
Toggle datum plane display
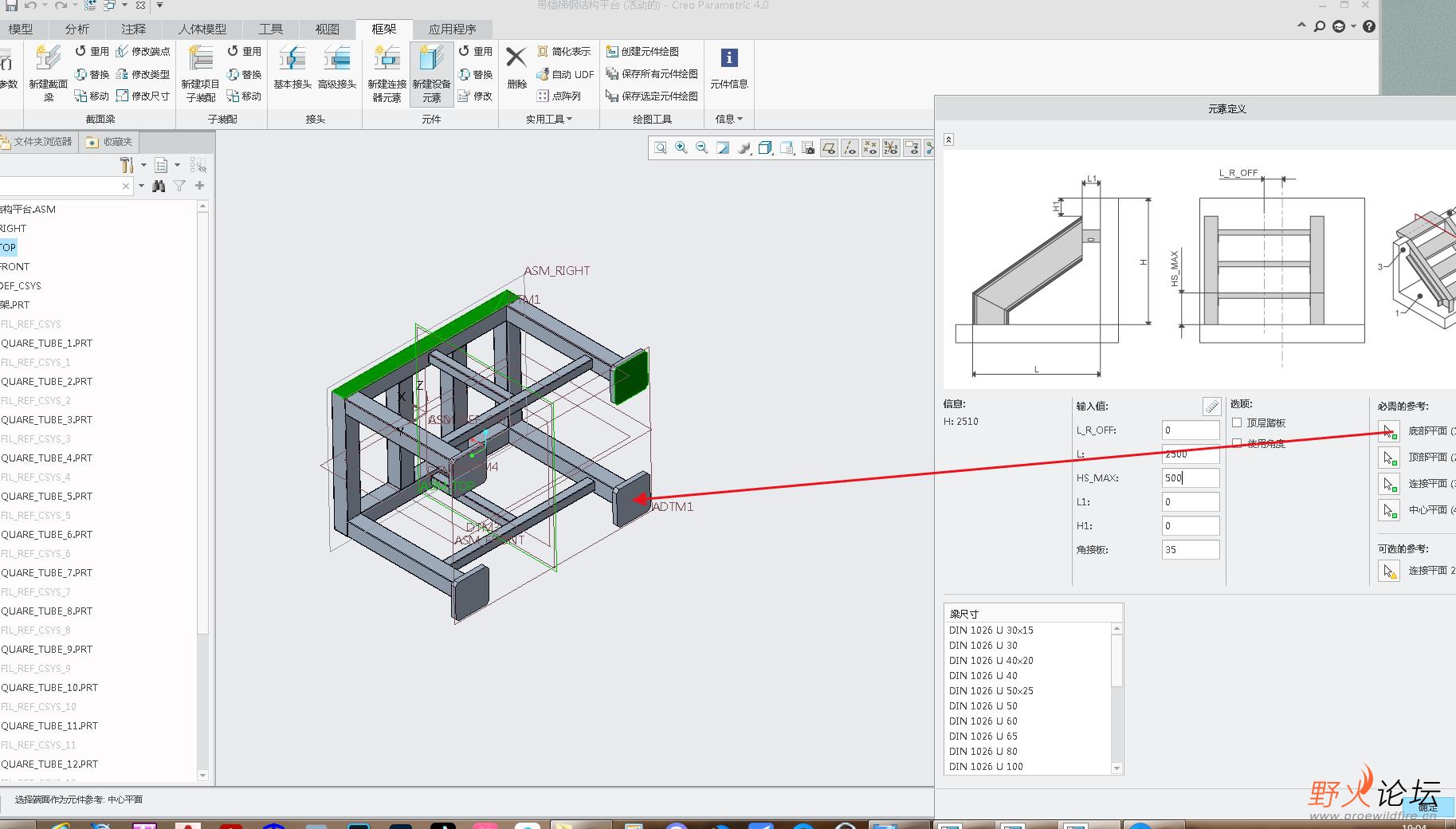tap(829, 147)
